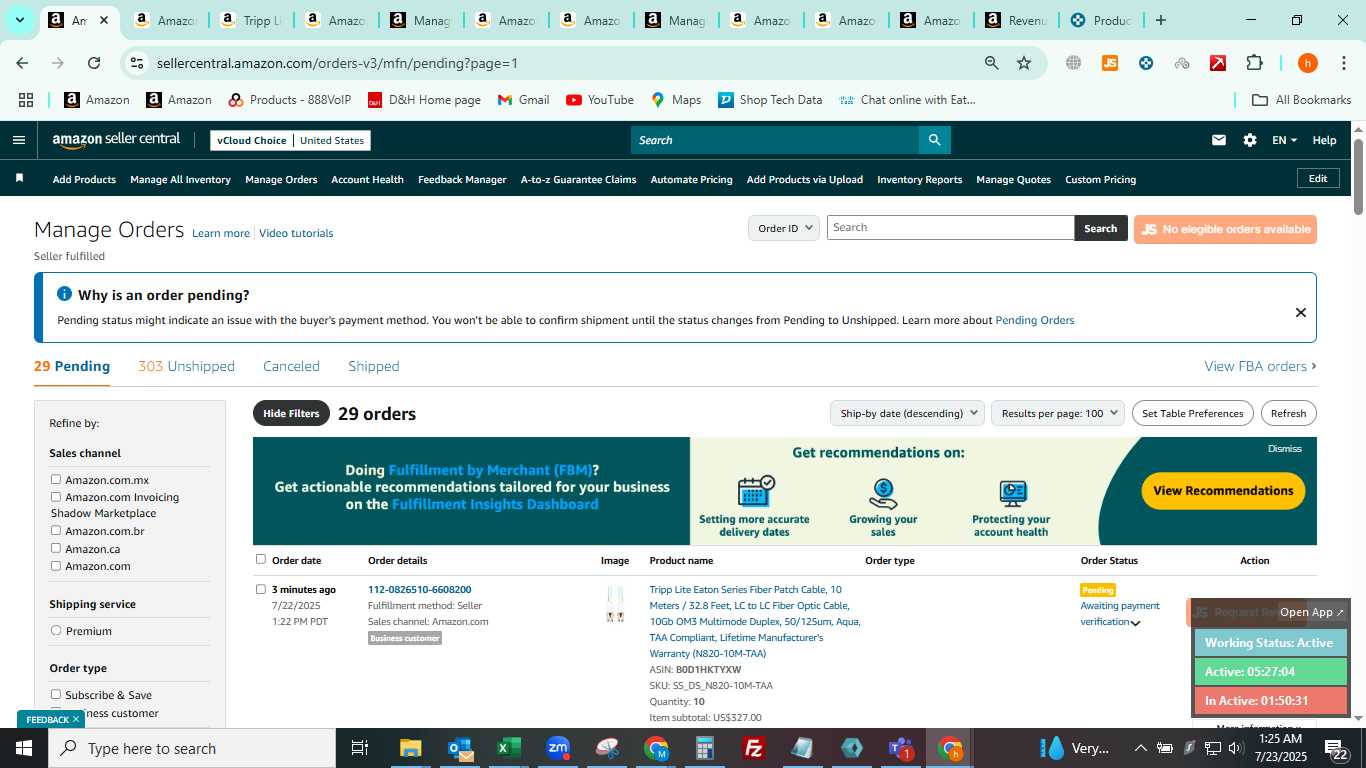
Task: Open the Windows Start menu
Action: (23, 748)
